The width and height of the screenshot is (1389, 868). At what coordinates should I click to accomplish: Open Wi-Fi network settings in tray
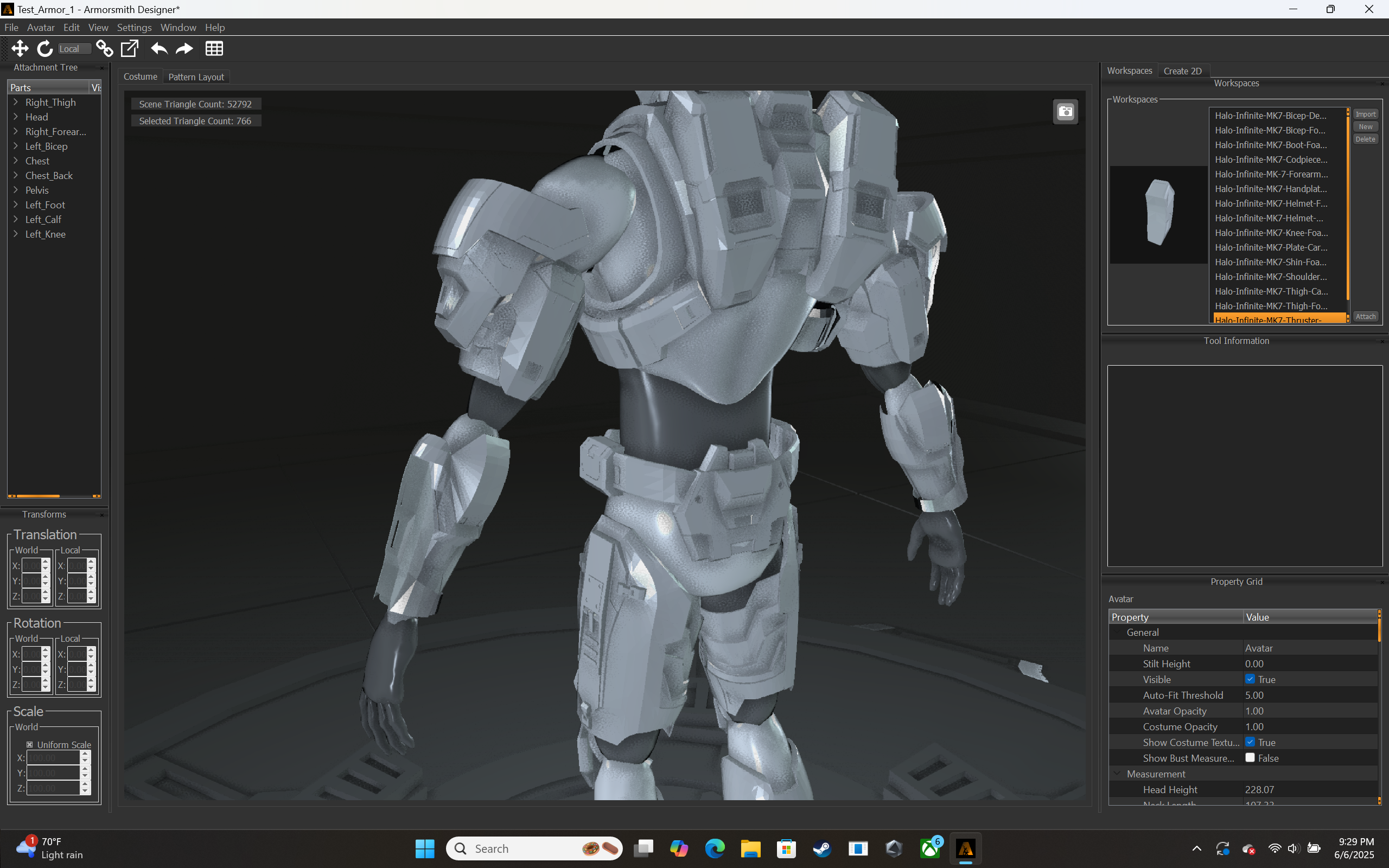(x=1274, y=848)
